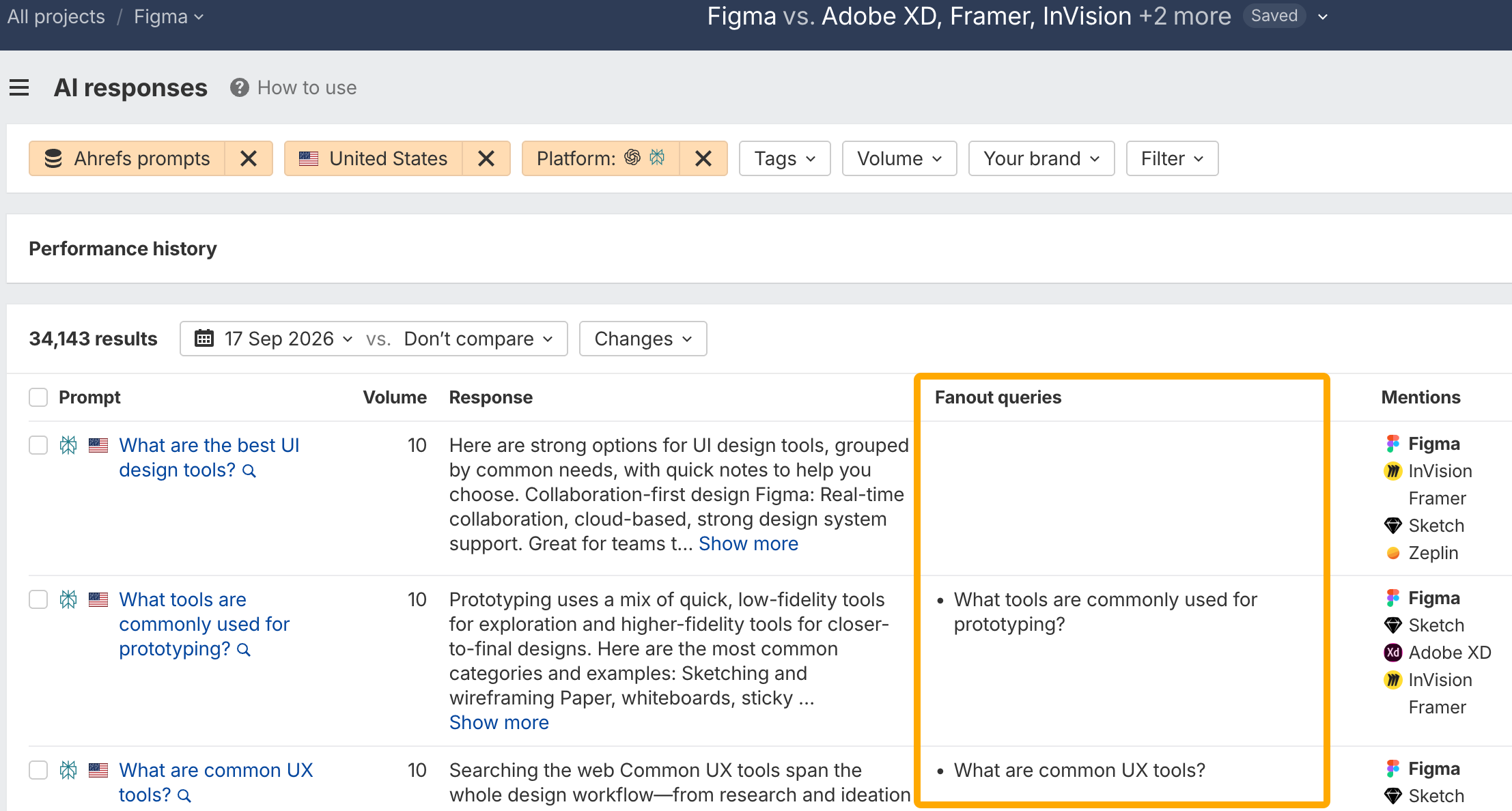This screenshot has width=1512, height=811.
Task: Click the calendar icon beside 17 Sep 2026
Action: pos(204,339)
